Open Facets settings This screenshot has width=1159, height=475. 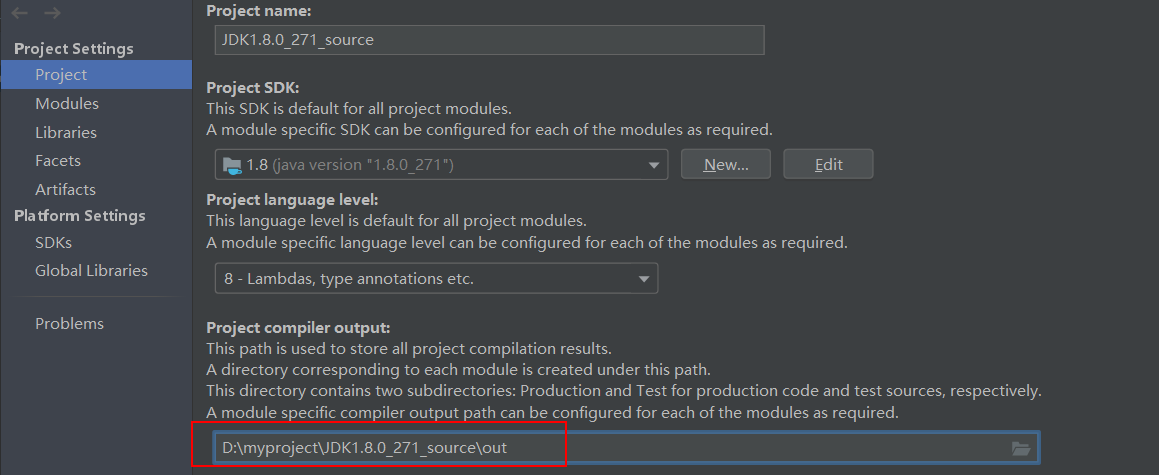[x=58, y=160]
